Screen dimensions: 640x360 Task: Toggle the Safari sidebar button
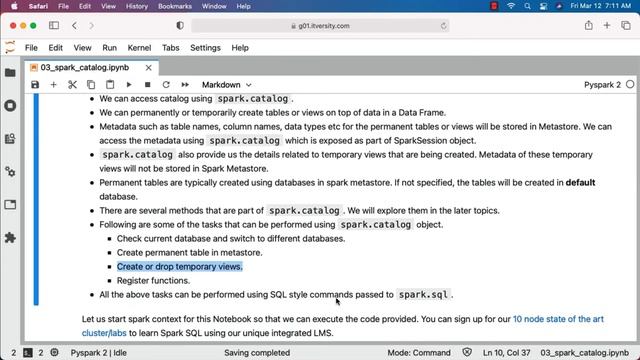click(54, 25)
